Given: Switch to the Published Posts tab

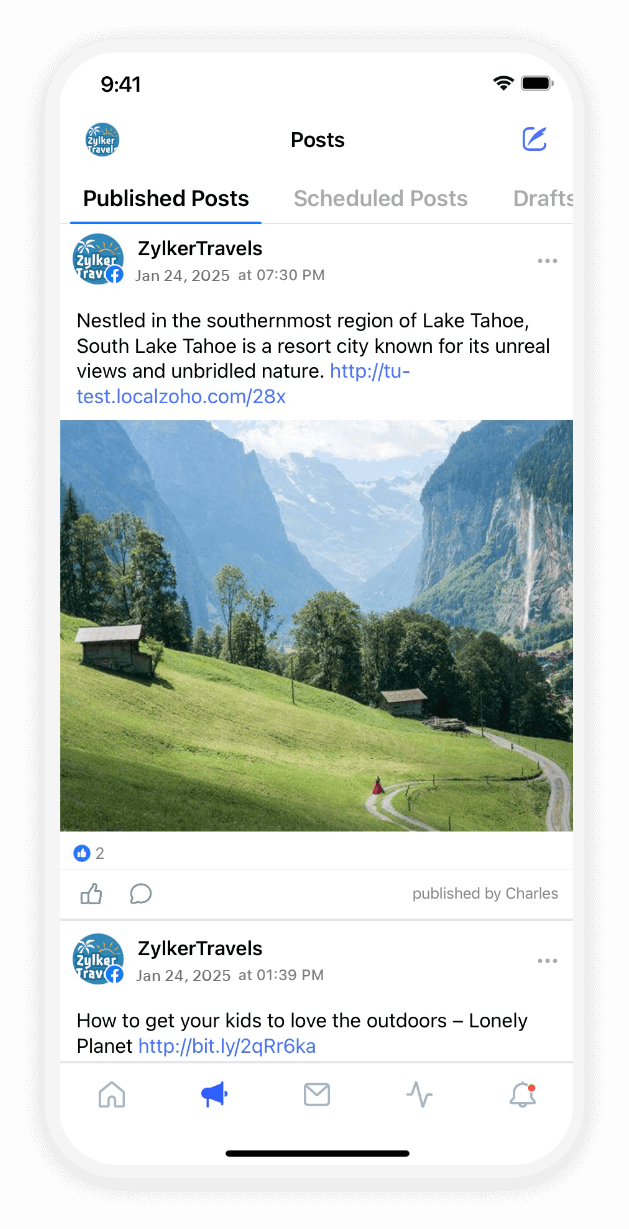Looking at the screenshot, I should 166,198.
